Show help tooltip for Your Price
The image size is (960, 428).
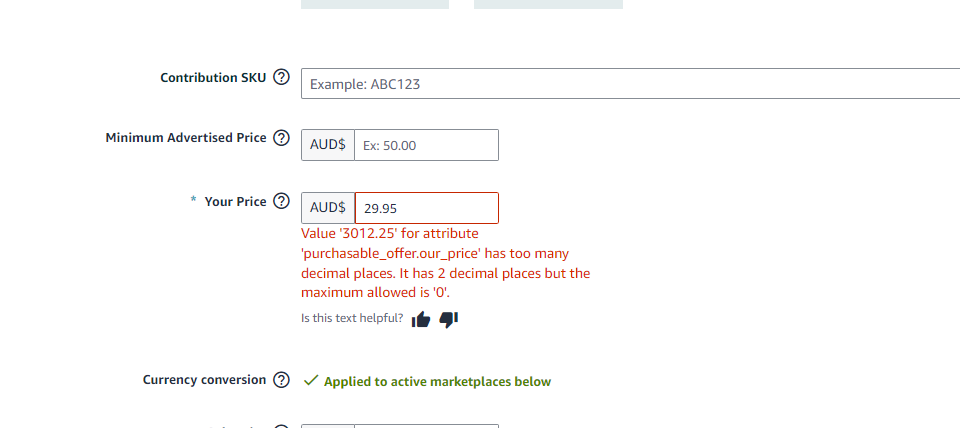281,201
